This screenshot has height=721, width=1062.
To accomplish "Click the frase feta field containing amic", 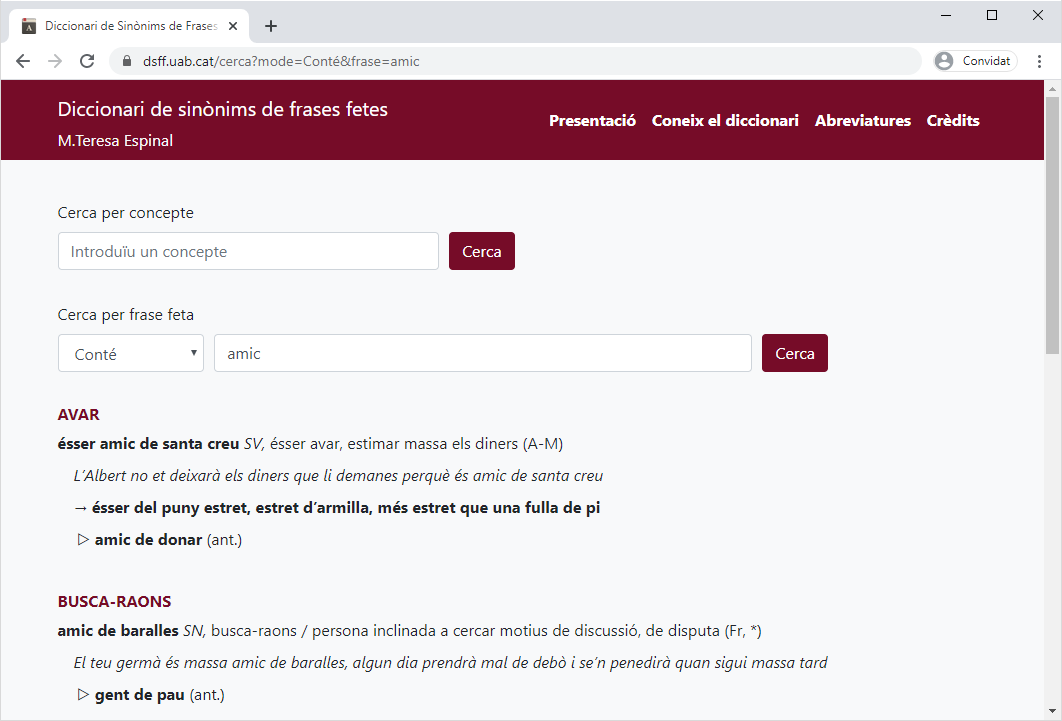I will (x=482, y=353).
